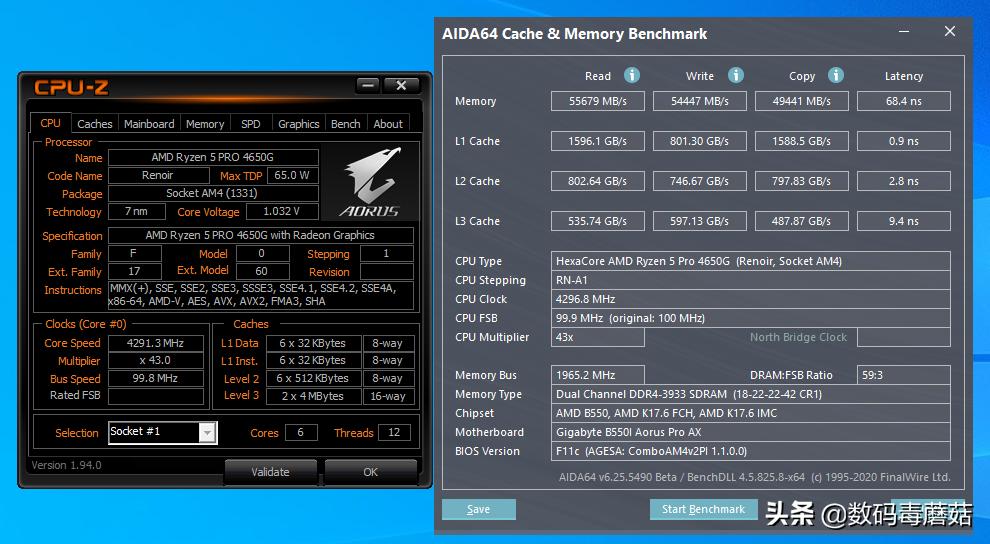The width and height of the screenshot is (990, 544).
Task: Click the processor Name field in CPU-Z
Action: pyautogui.click(x=213, y=157)
